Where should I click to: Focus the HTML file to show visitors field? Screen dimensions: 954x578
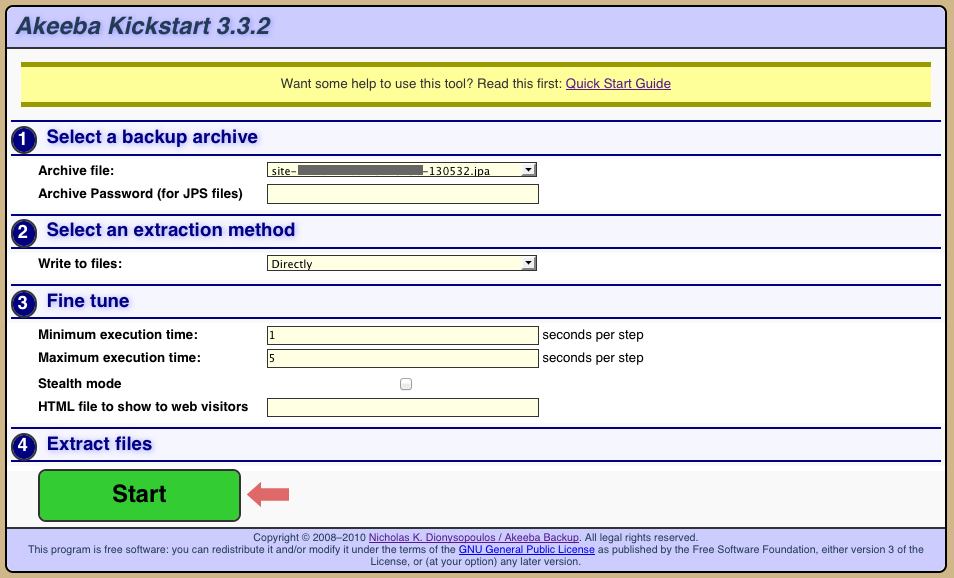click(402, 407)
